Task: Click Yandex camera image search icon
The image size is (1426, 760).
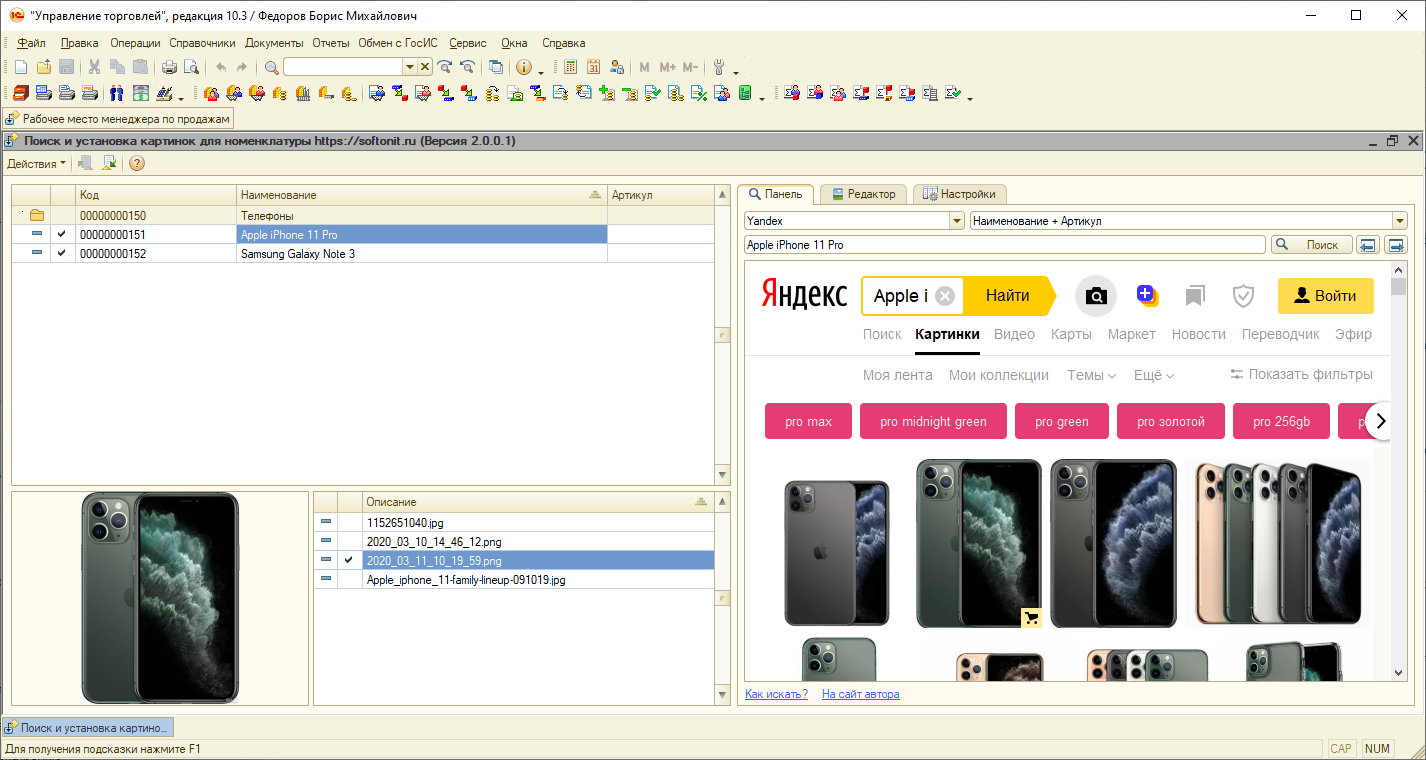Action: [x=1096, y=296]
